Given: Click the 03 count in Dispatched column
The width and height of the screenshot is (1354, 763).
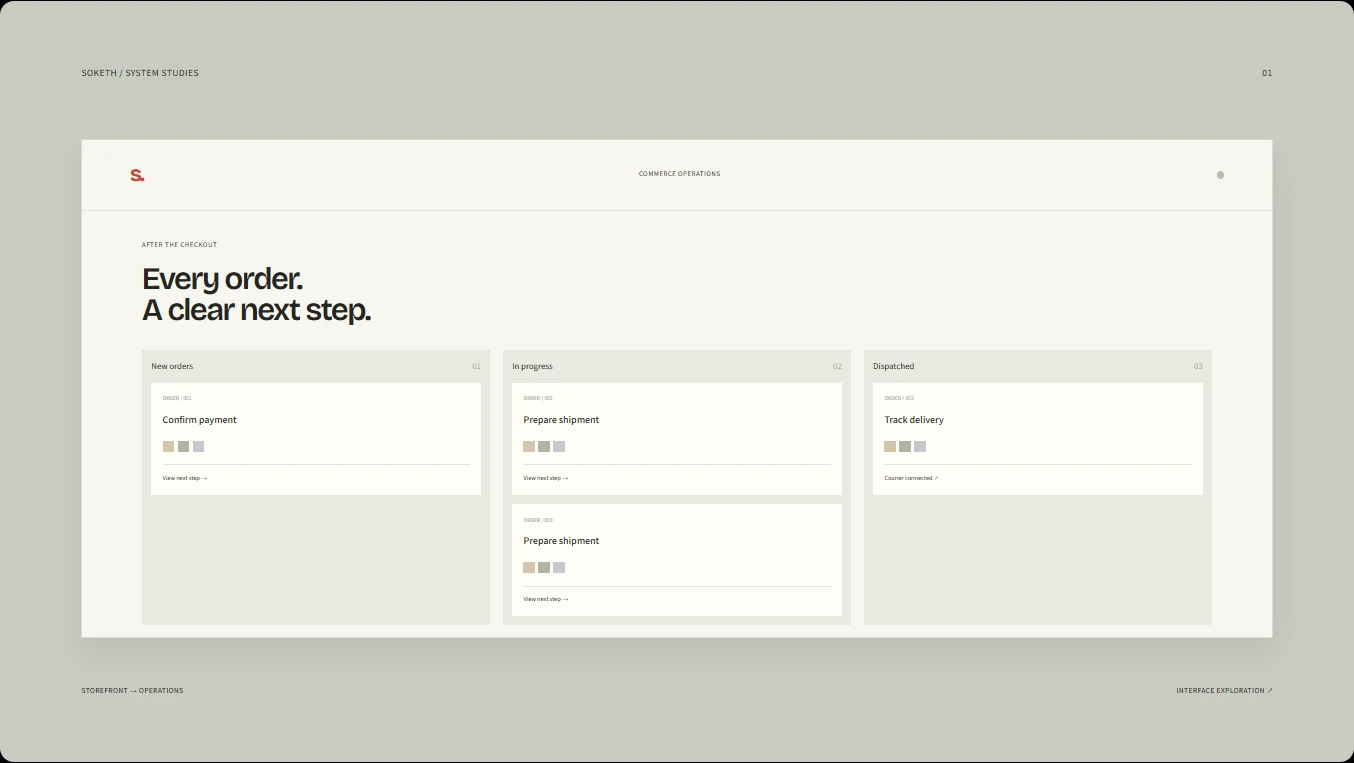Looking at the screenshot, I should coord(1198,366).
